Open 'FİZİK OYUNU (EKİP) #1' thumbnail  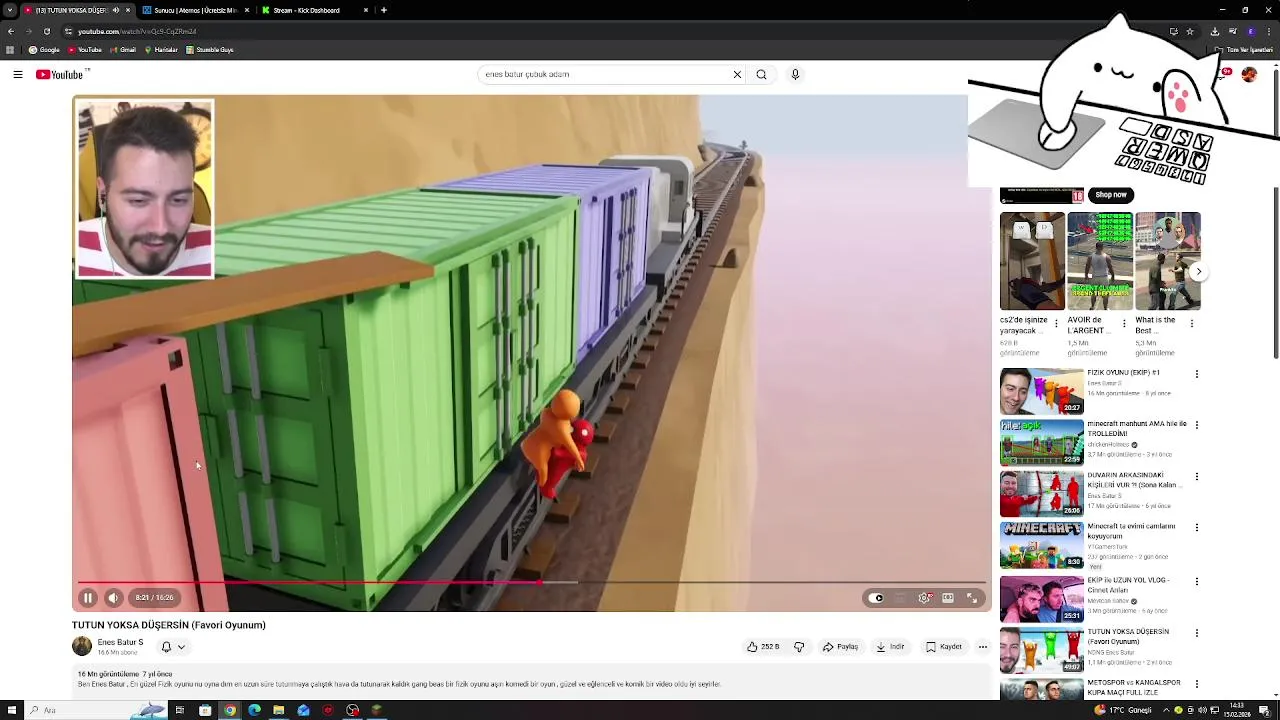(1041, 391)
